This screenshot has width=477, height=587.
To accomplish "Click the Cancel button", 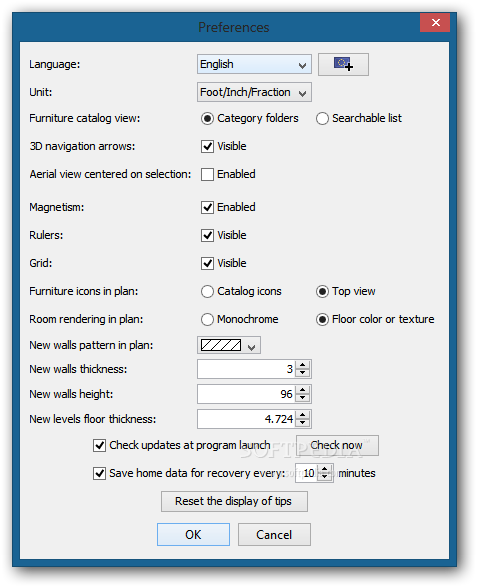I will tap(274, 535).
